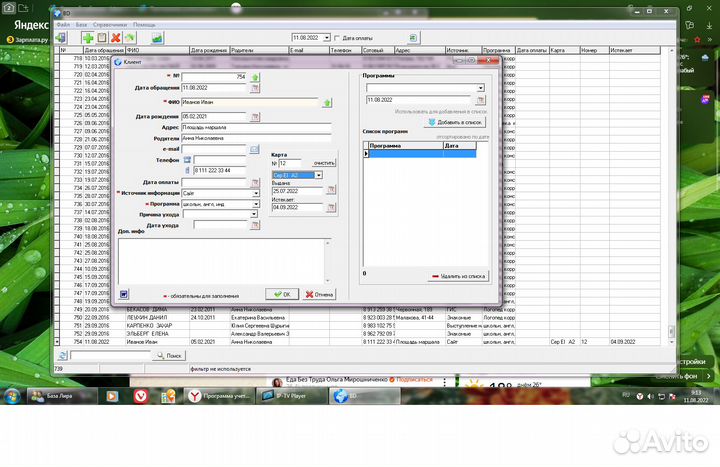The height and width of the screenshot is (467, 720).
Task: Click the Удалить из списка button
Action: click(459, 275)
